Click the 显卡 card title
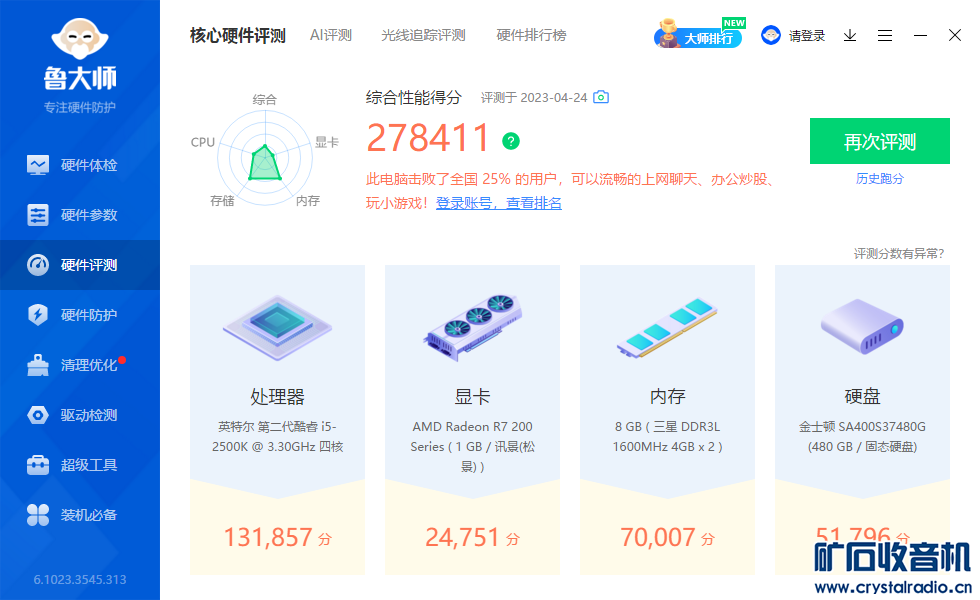980x600 pixels. coord(472,396)
